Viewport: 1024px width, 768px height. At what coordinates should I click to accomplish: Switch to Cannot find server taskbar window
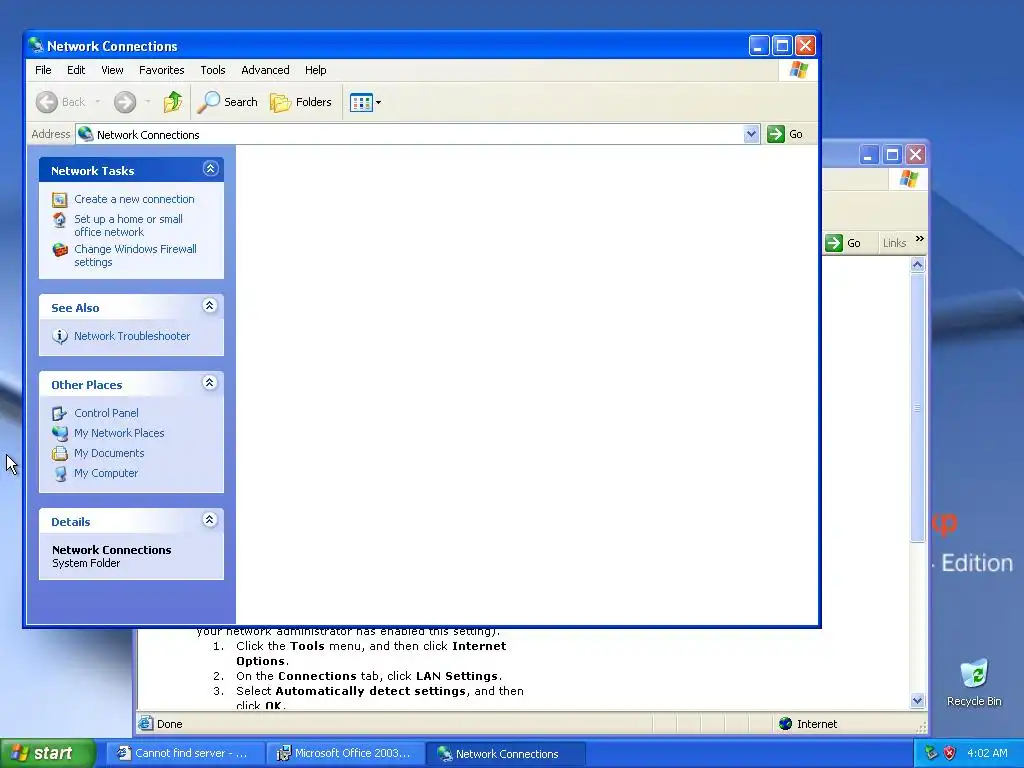pos(185,754)
